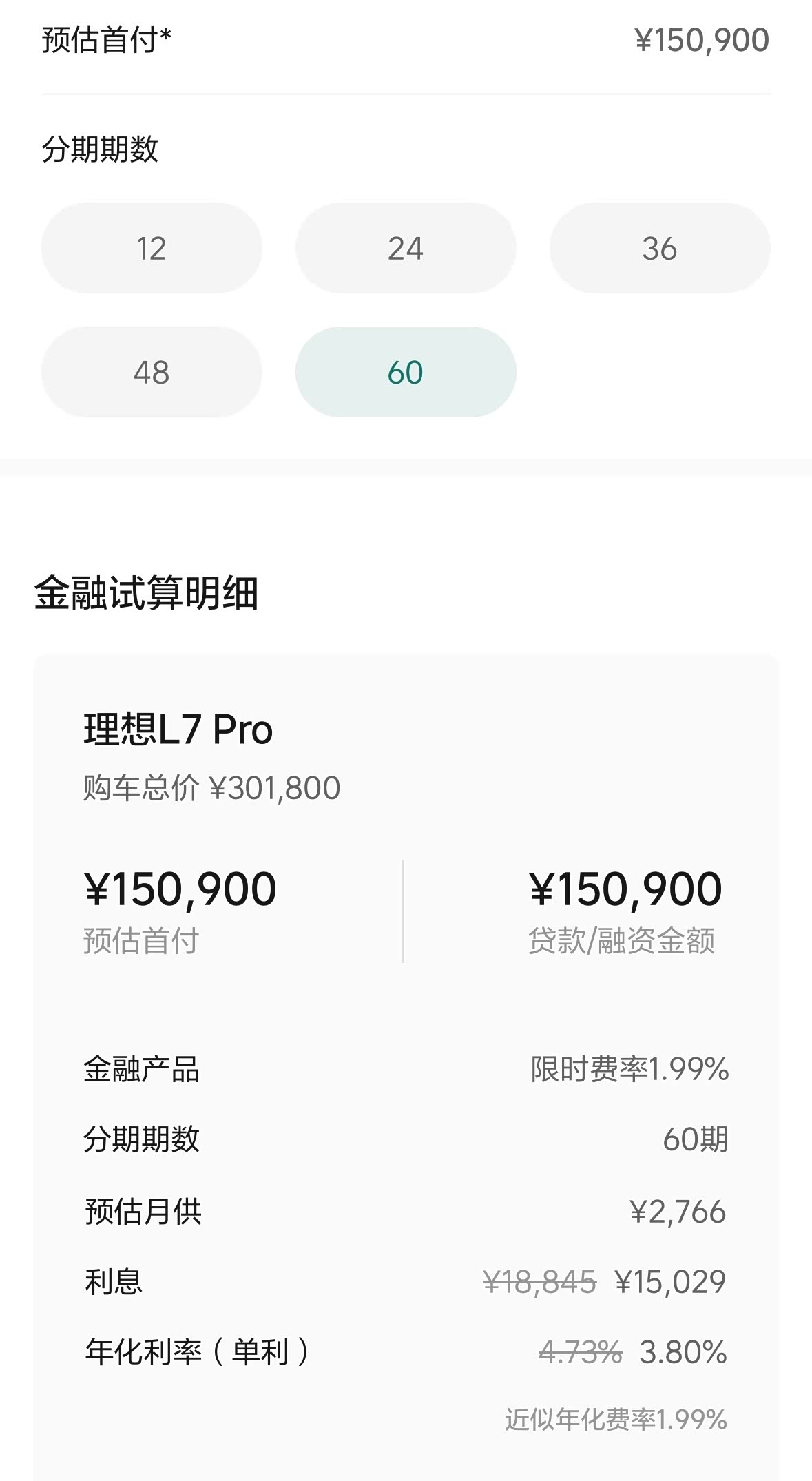Tap the 金融试算明细 section heading
This screenshot has width=812, height=1481.
146,593
